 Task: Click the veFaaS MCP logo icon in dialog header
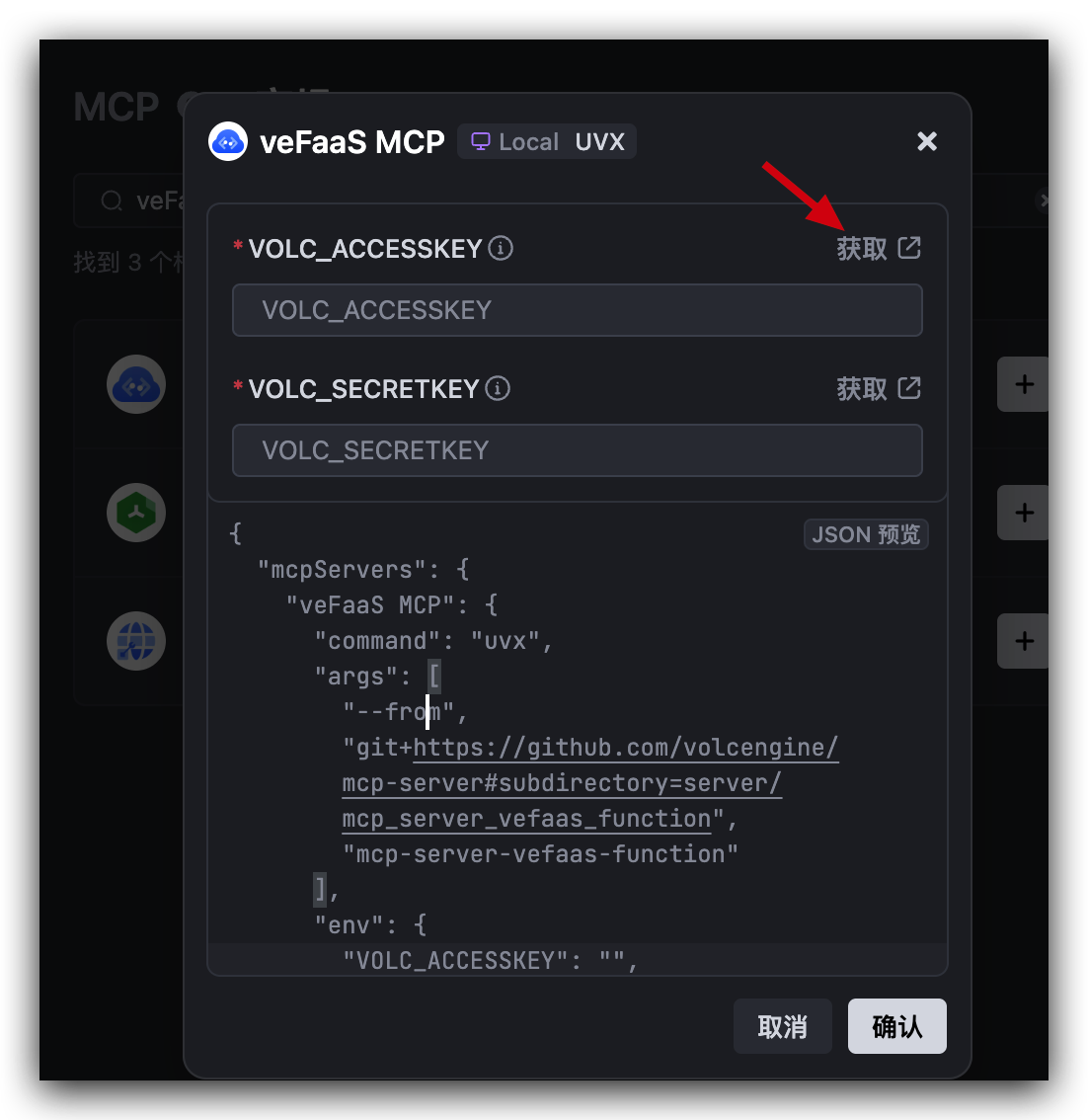(x=228, y=142)
